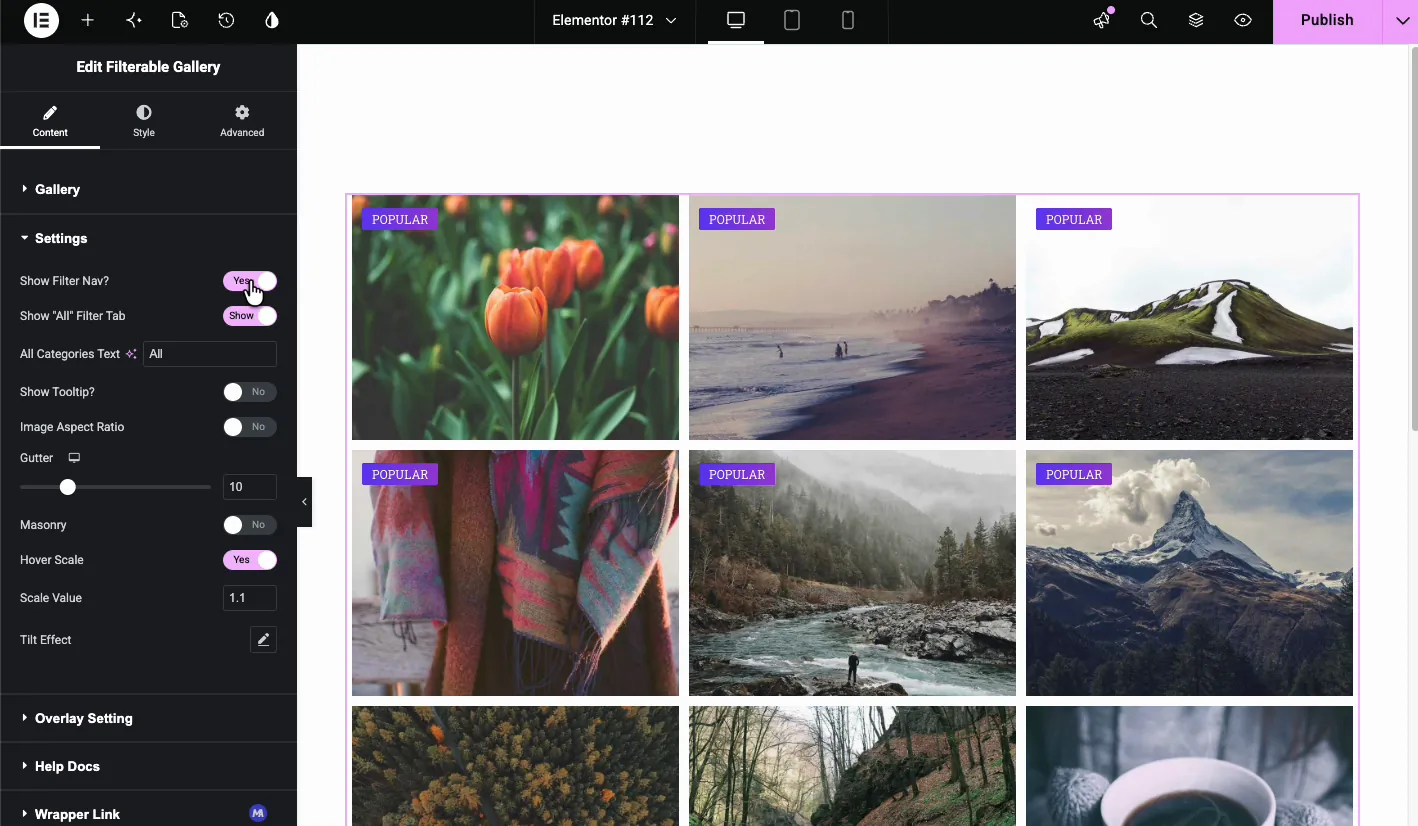Viewport: 1418px width, 826px height.
Task: Select the orange tulips gallery image
Action: 515,317
